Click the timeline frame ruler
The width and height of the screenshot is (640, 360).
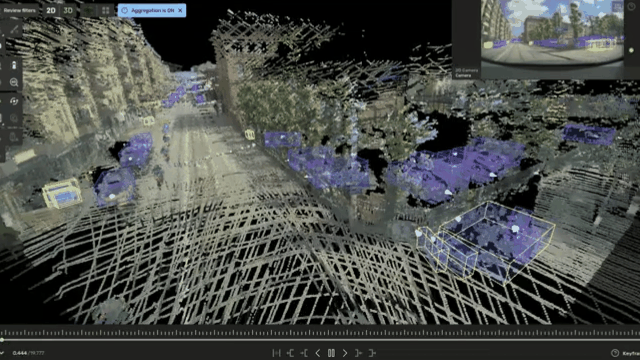[320, 332]
